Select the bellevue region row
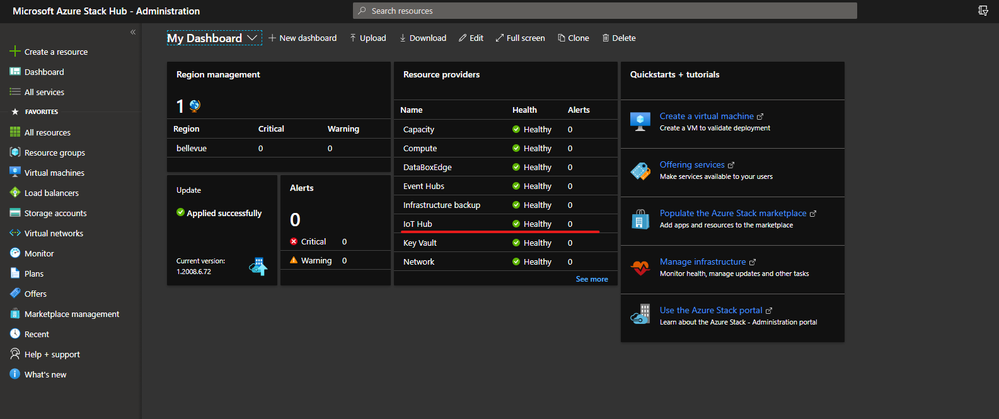999x419 pixels. [278, 148]
